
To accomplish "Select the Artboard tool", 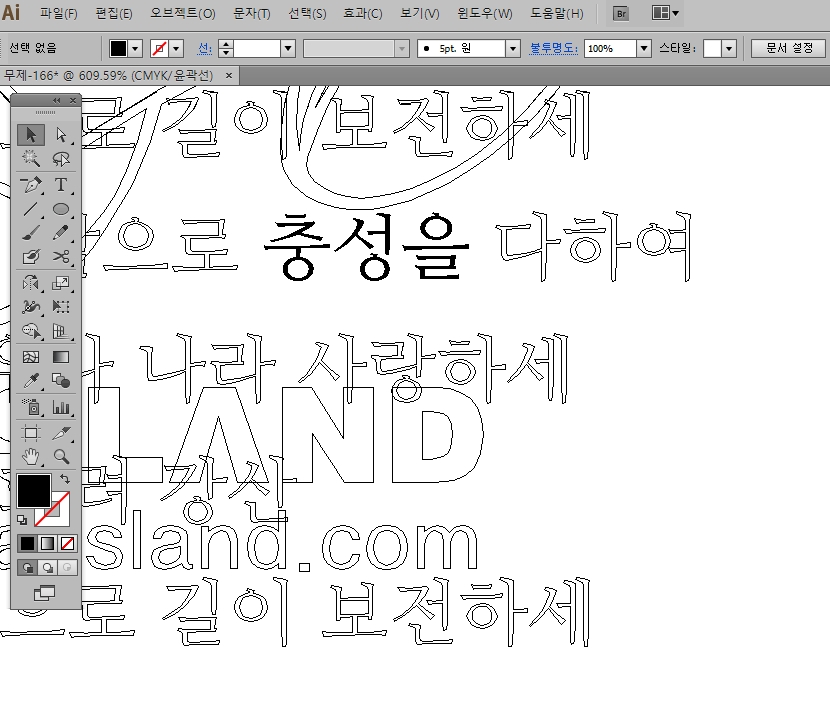I will 31,433.
